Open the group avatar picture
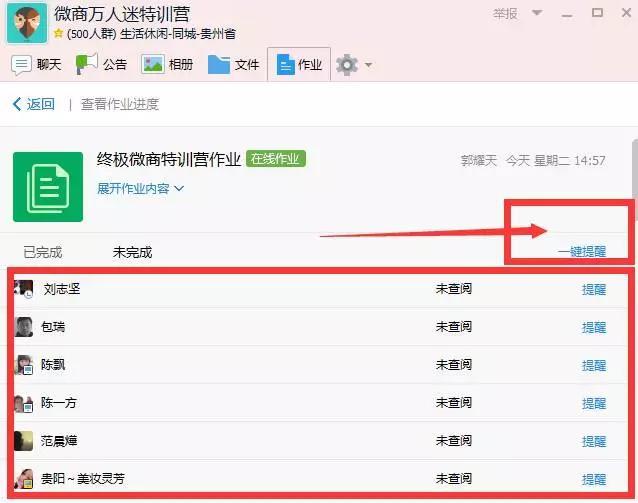 pyautogui.click(x=27, y=22)
